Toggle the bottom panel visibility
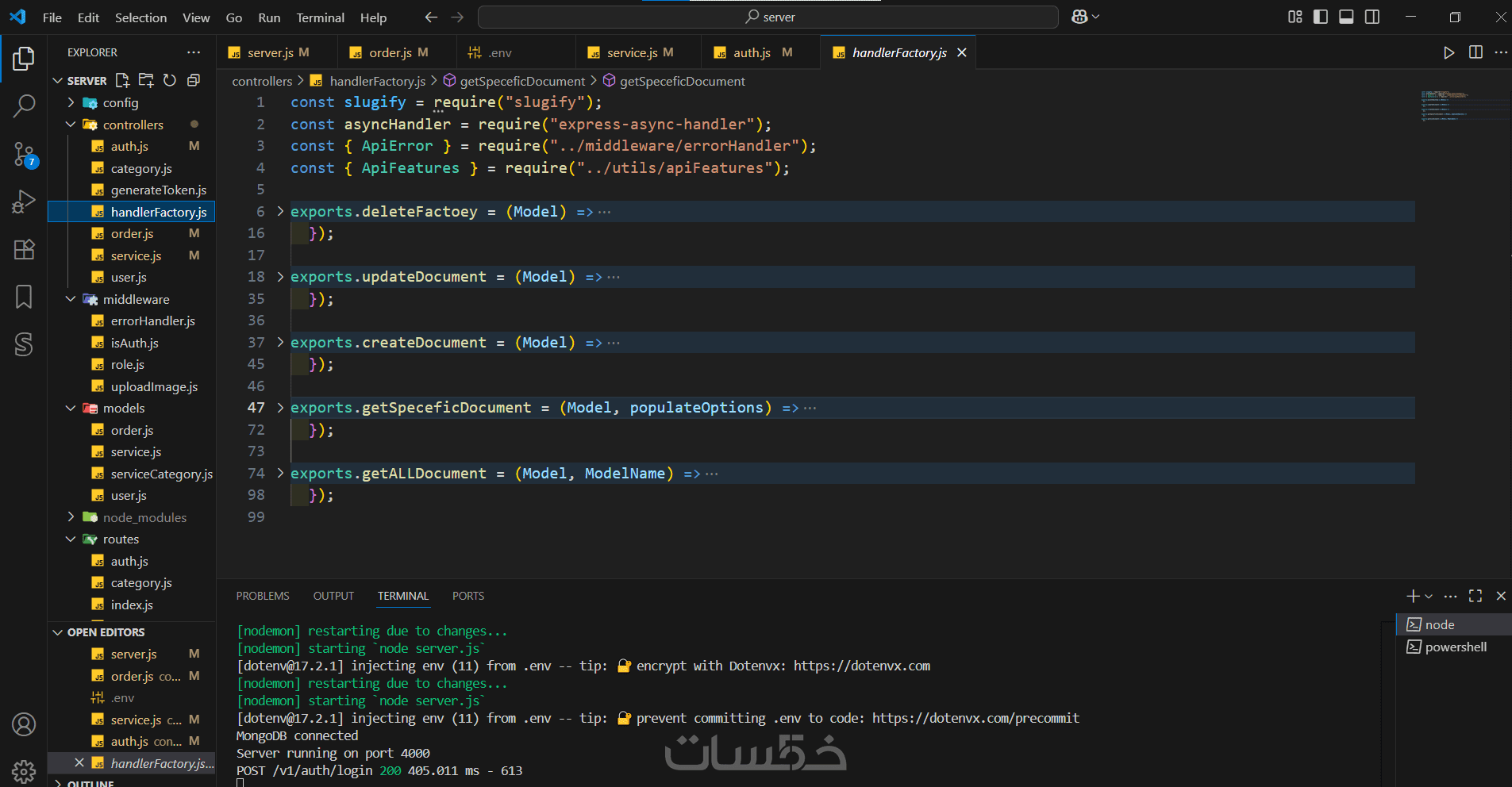 click(x=1346, y=17)
